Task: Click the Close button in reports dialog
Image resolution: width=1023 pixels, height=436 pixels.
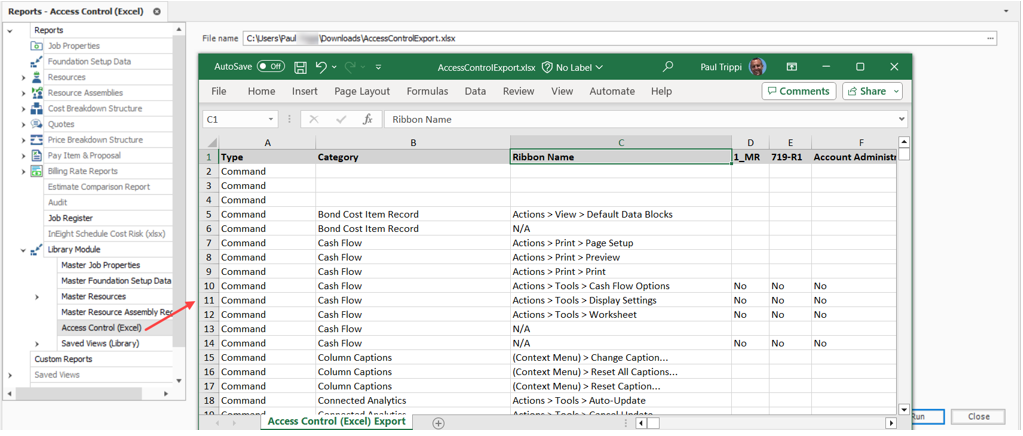Action: (977, 417)
